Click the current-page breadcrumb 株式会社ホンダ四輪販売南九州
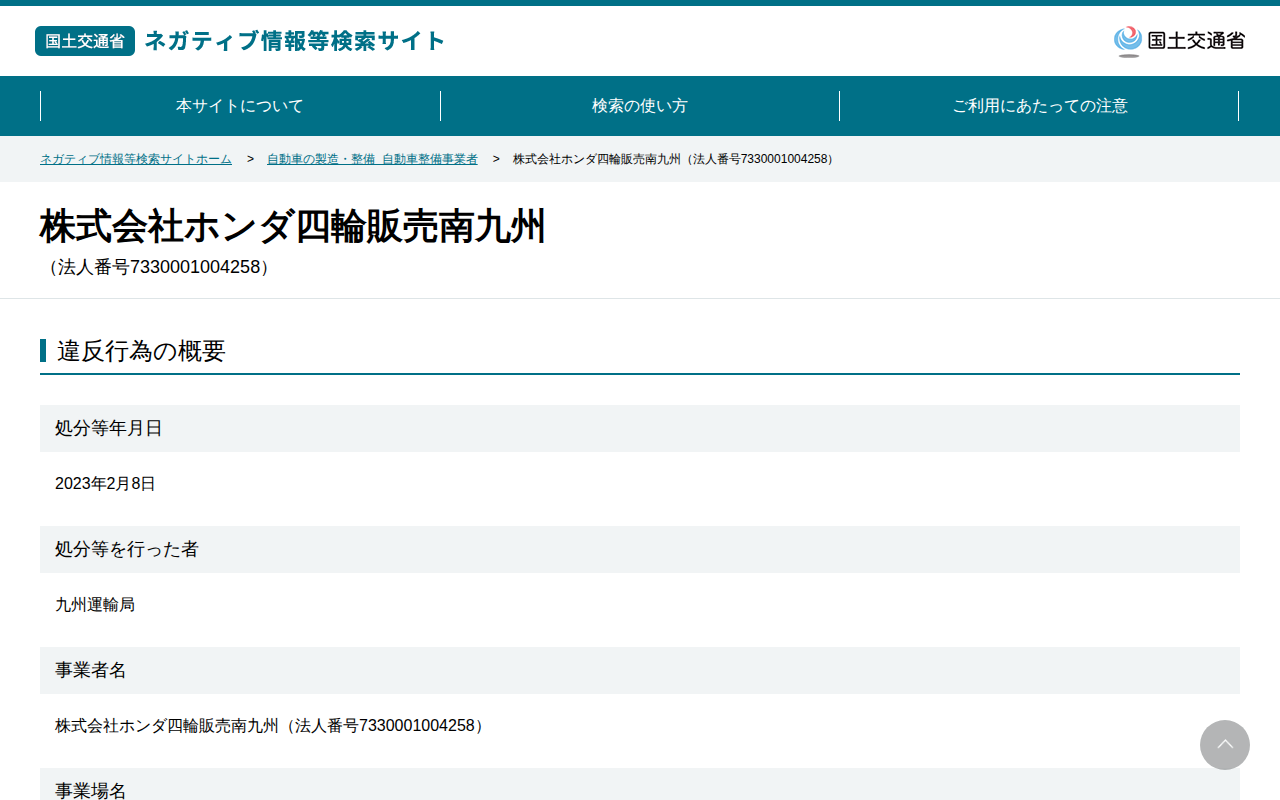The image size is (1280, 800). click(675, 159)
